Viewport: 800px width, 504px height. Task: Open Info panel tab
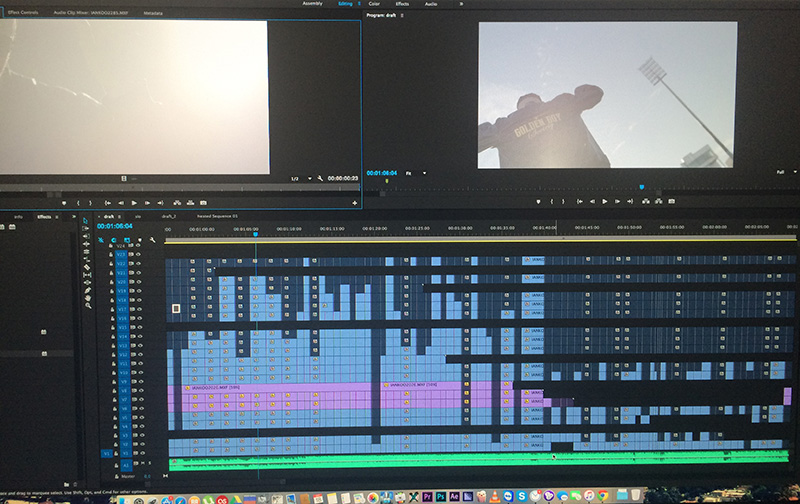[18, 217]
